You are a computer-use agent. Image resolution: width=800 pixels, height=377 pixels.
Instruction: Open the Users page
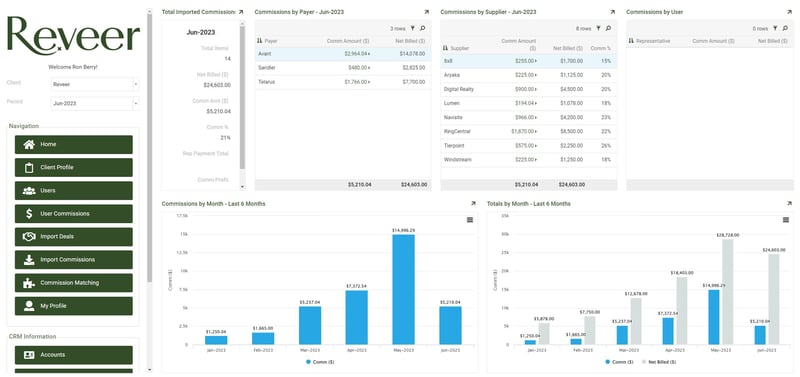[x=73, y=191]
